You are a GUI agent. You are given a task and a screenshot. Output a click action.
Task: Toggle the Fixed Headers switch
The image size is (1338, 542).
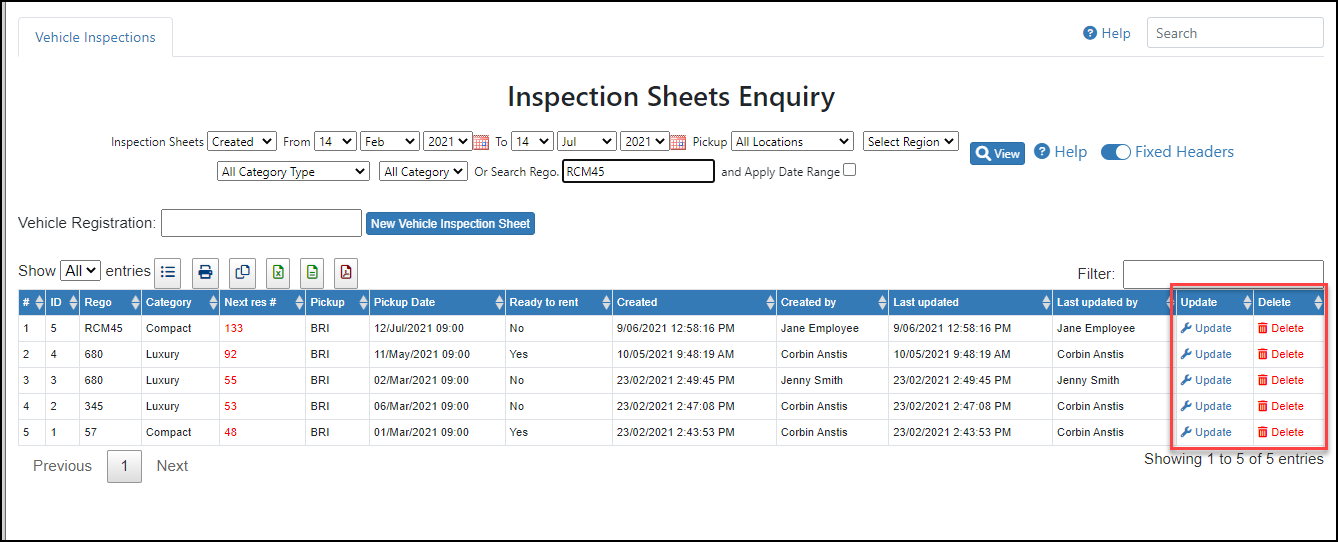click(x=1116, y=152)
